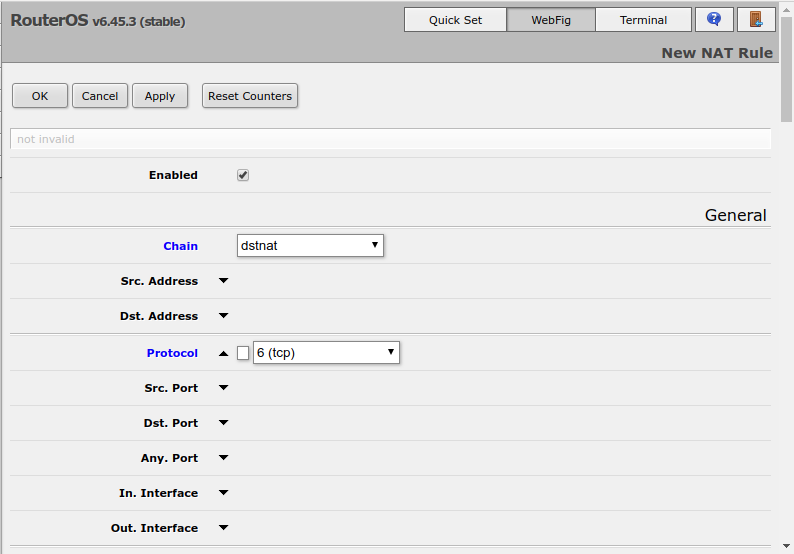This screenshot has width=794, height=554.
Task: Click the Protocol label link
Action: 172,353
